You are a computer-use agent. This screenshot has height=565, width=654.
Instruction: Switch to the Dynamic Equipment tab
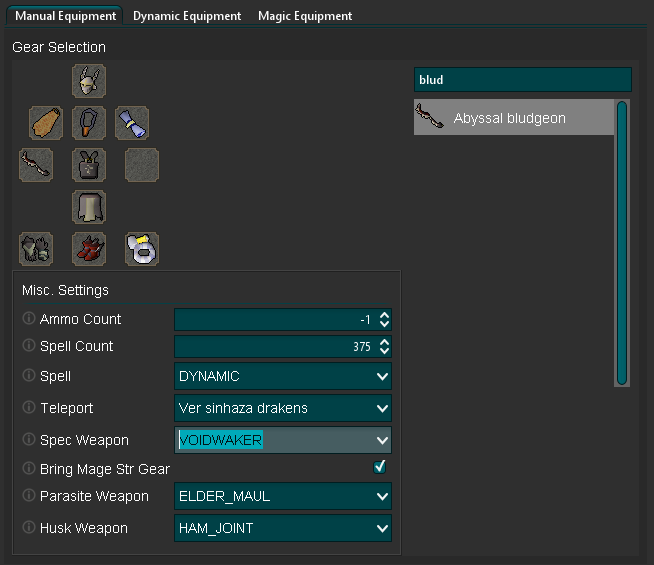pos(187,16)
